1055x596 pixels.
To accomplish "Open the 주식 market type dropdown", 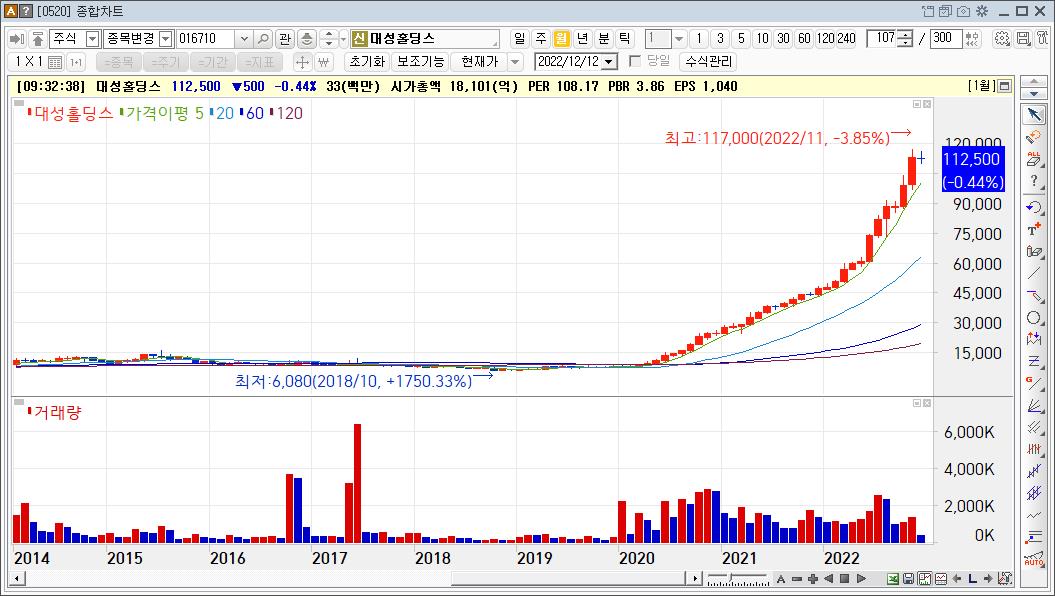I will [x=93, y=39].
